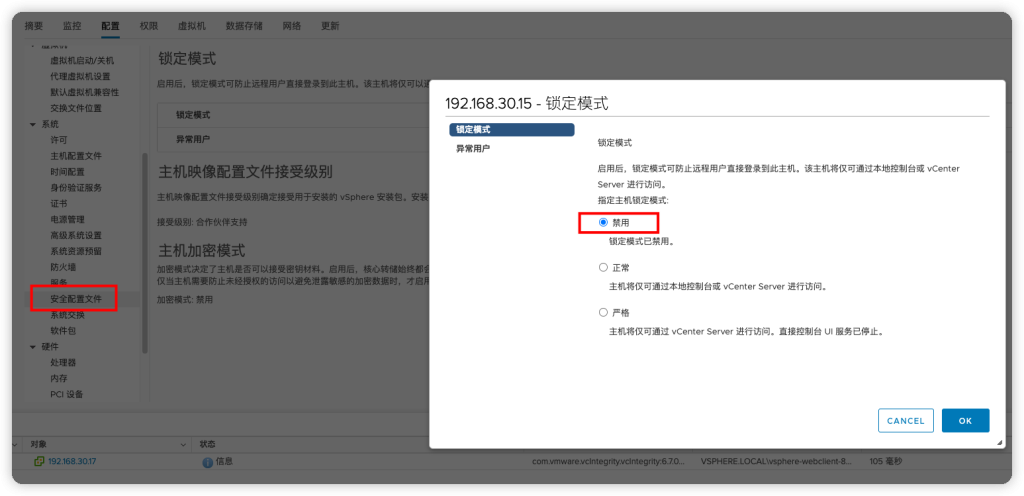The height and width of the screenshot is (496, 1024).
Task: Open the 虚拟机 tab
Action: pos(192,27)
